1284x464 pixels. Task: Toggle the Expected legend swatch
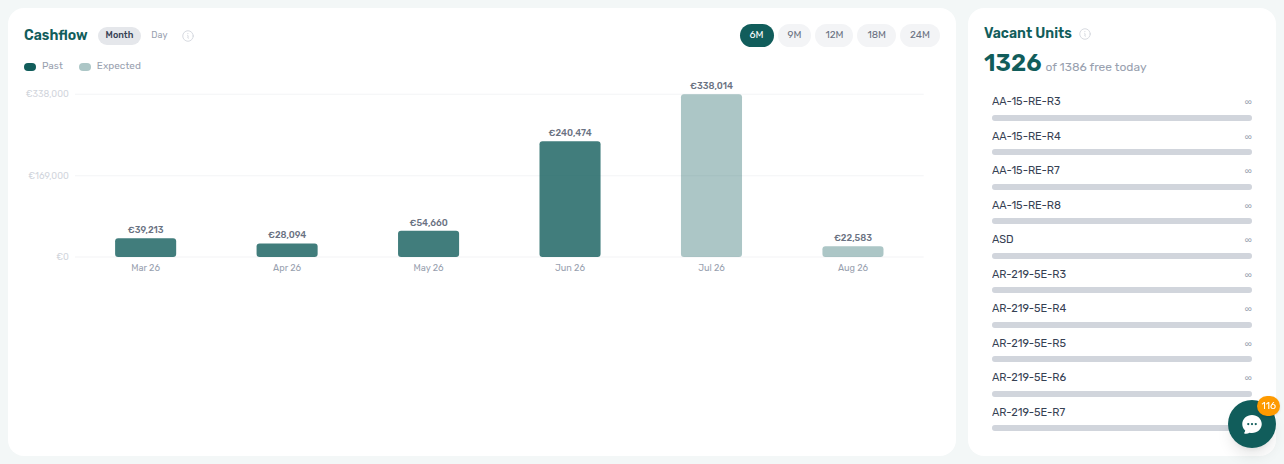[x=85, y=66]
